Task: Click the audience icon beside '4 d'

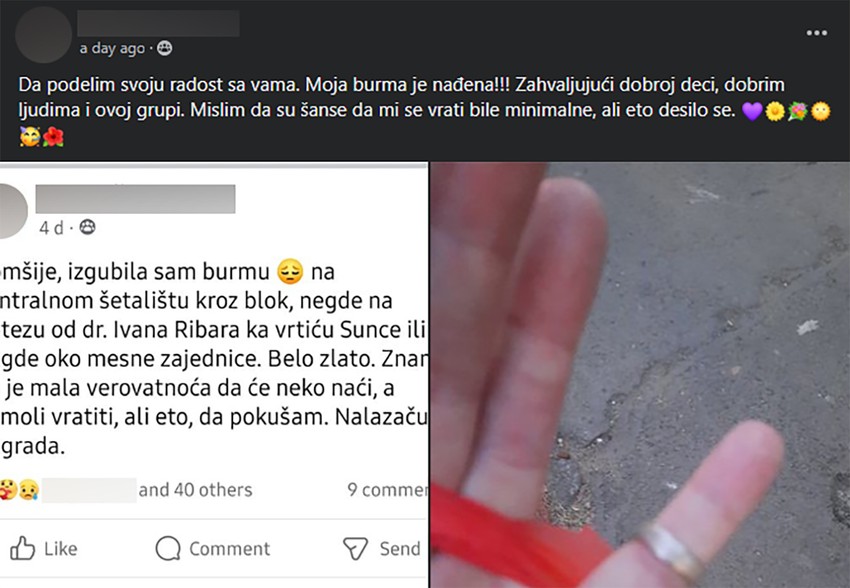Action: 87,227
